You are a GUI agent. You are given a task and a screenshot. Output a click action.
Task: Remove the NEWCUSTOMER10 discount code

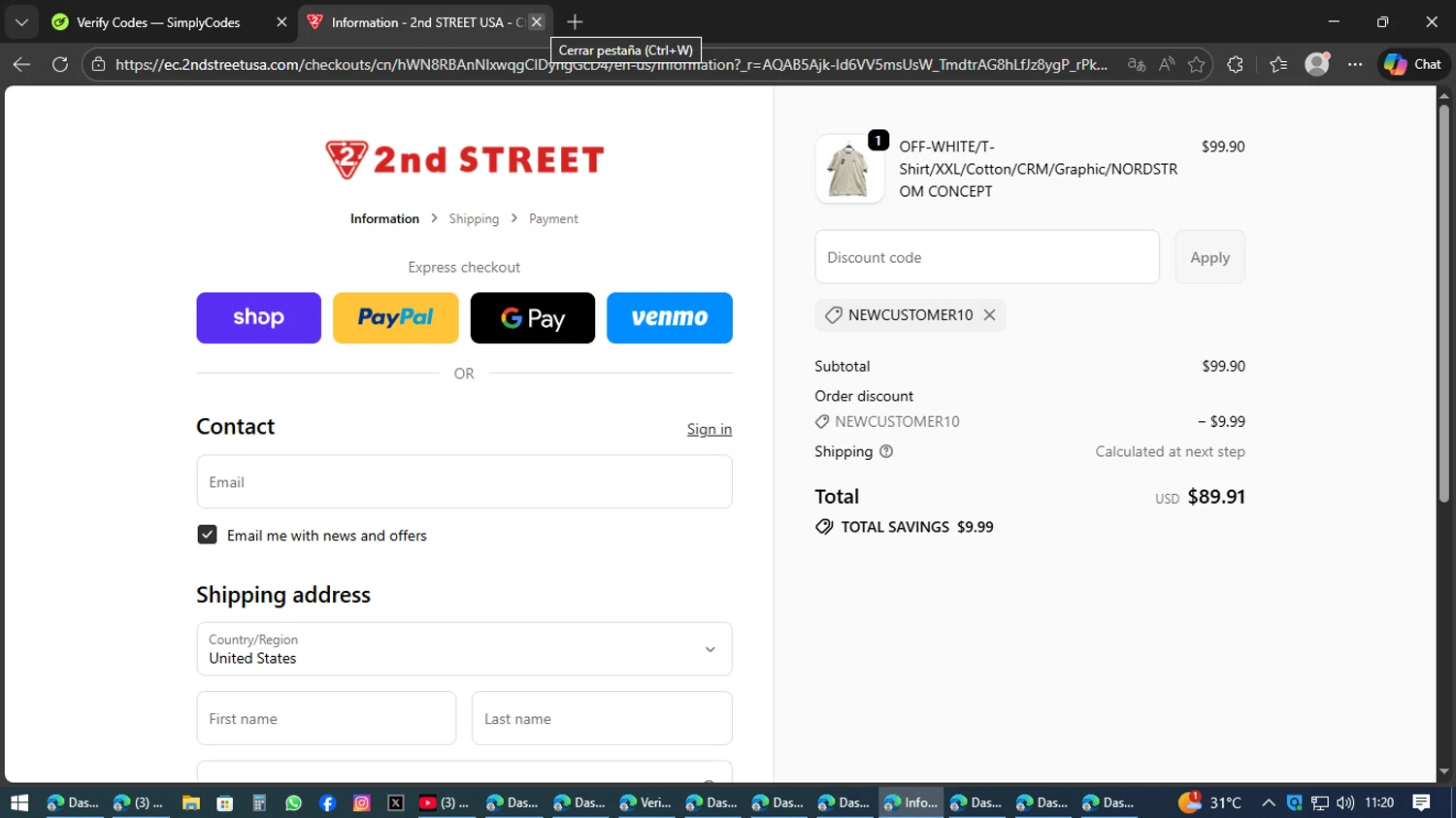pos(989,315)
